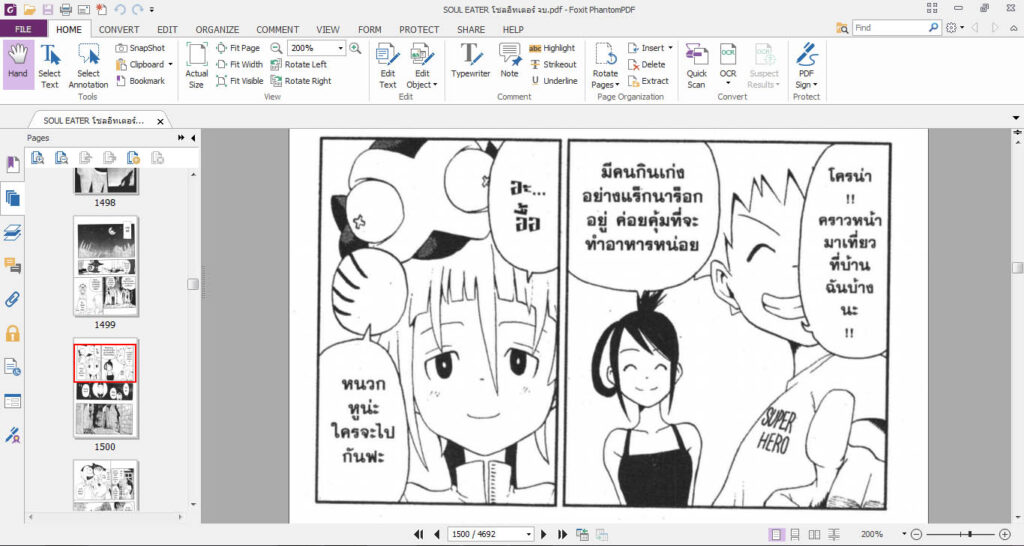Expand the PDF Sign dropdown
The height and width of the screenshot is (546, 1024).
814,85
